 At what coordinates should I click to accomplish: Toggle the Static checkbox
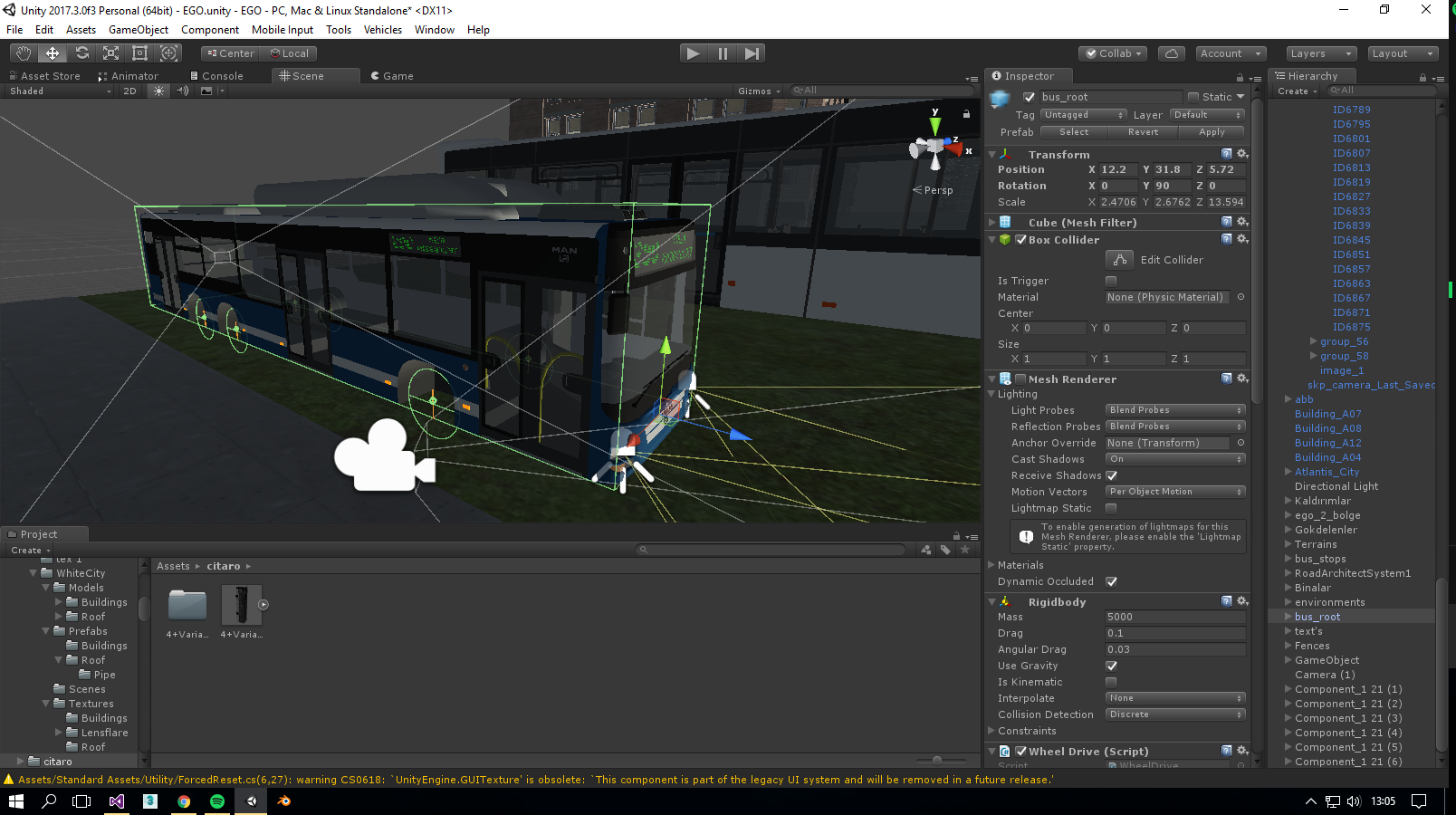click(1193, 97)
